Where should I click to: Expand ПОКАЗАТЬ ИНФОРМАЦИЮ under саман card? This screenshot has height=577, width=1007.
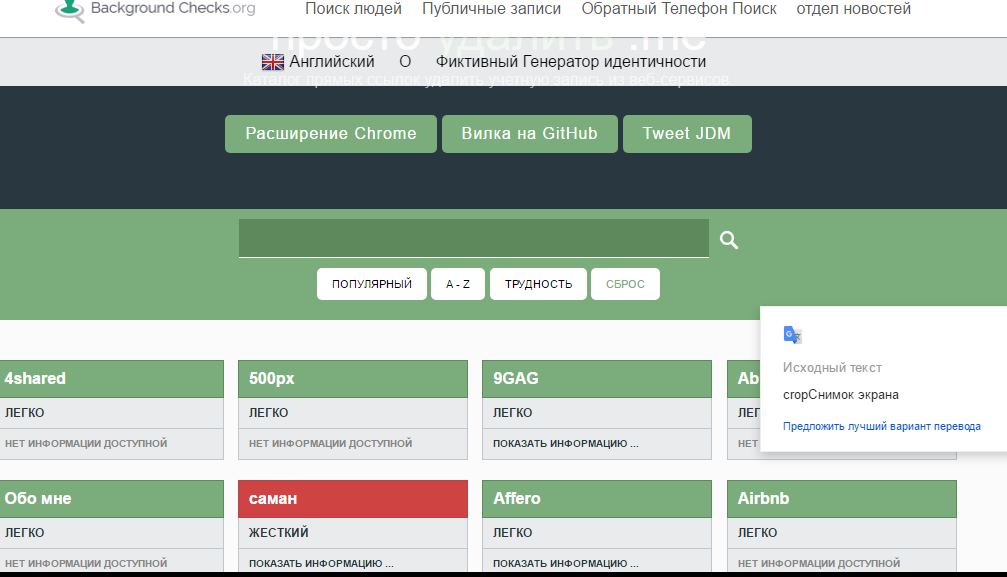pyautogui.click(x=321, y=563)
